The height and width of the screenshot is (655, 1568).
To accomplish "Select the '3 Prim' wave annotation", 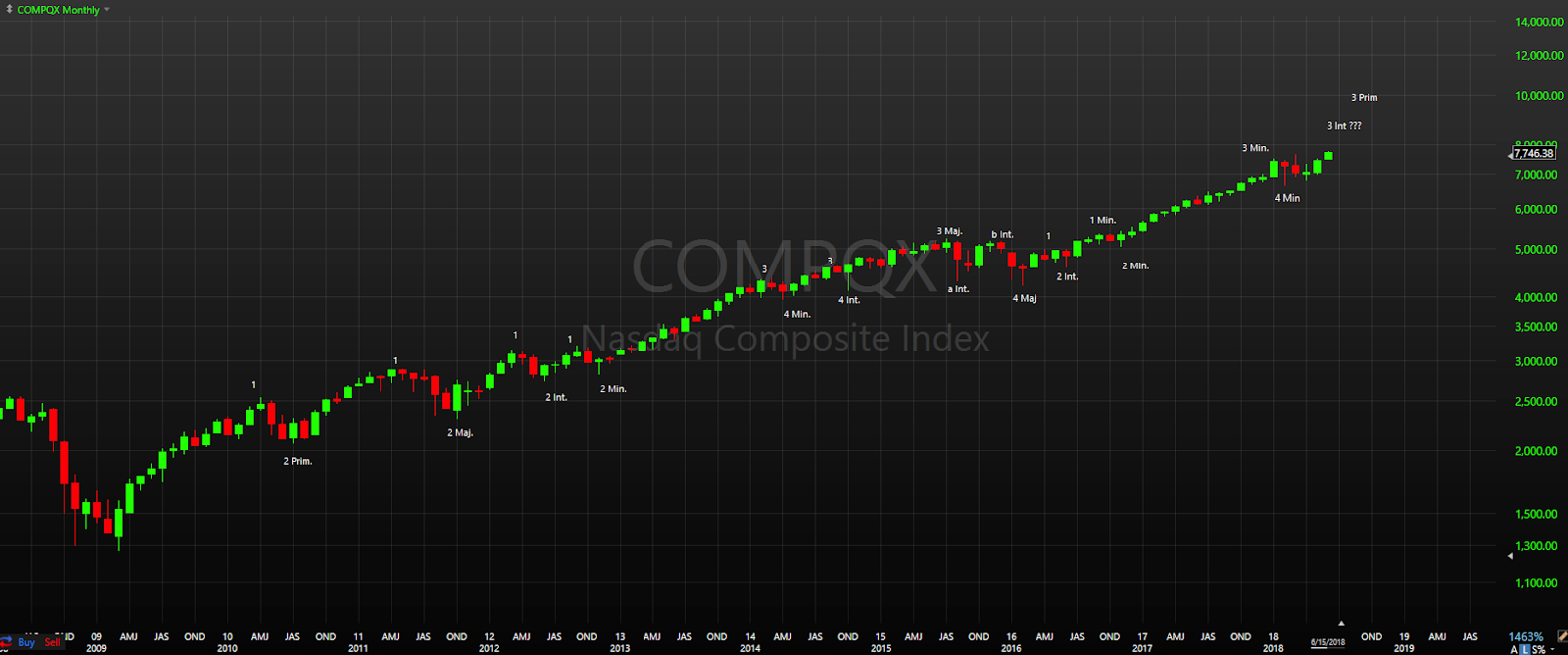I will point(1364,97).
